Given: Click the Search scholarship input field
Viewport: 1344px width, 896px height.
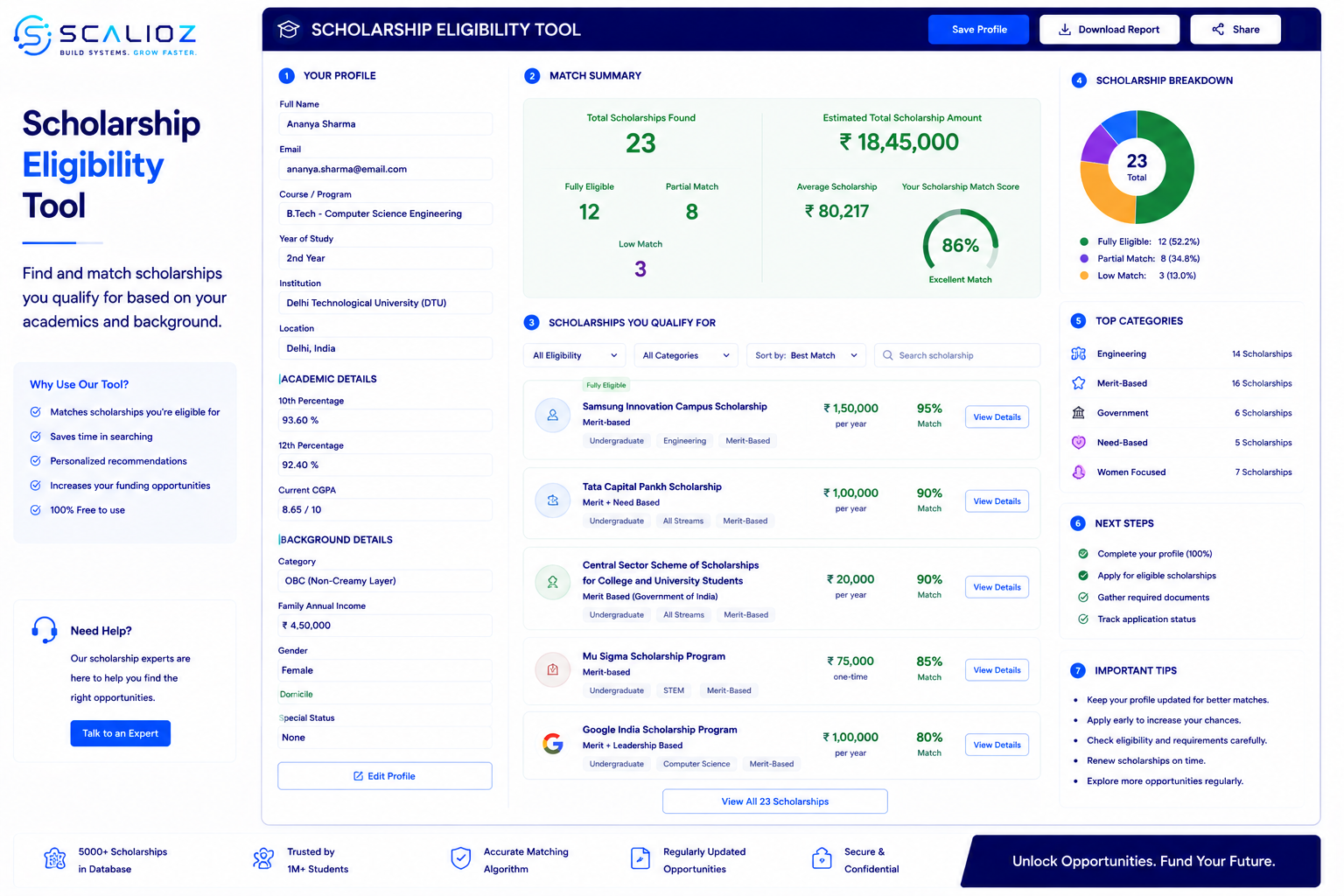Looking at the screenshot, I should tap(957, 355).
